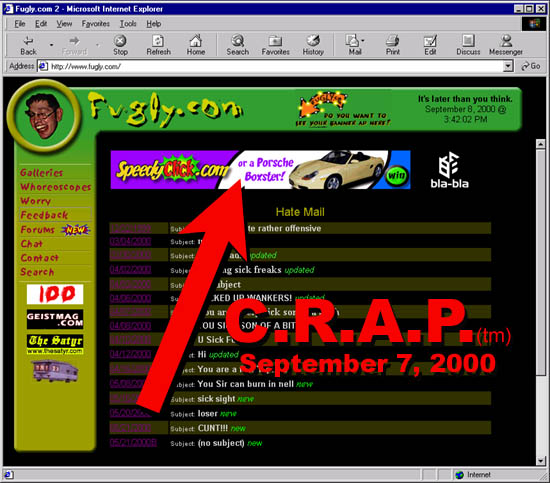
Task: Open date link for (no subject) new
Action: point(133,443)
